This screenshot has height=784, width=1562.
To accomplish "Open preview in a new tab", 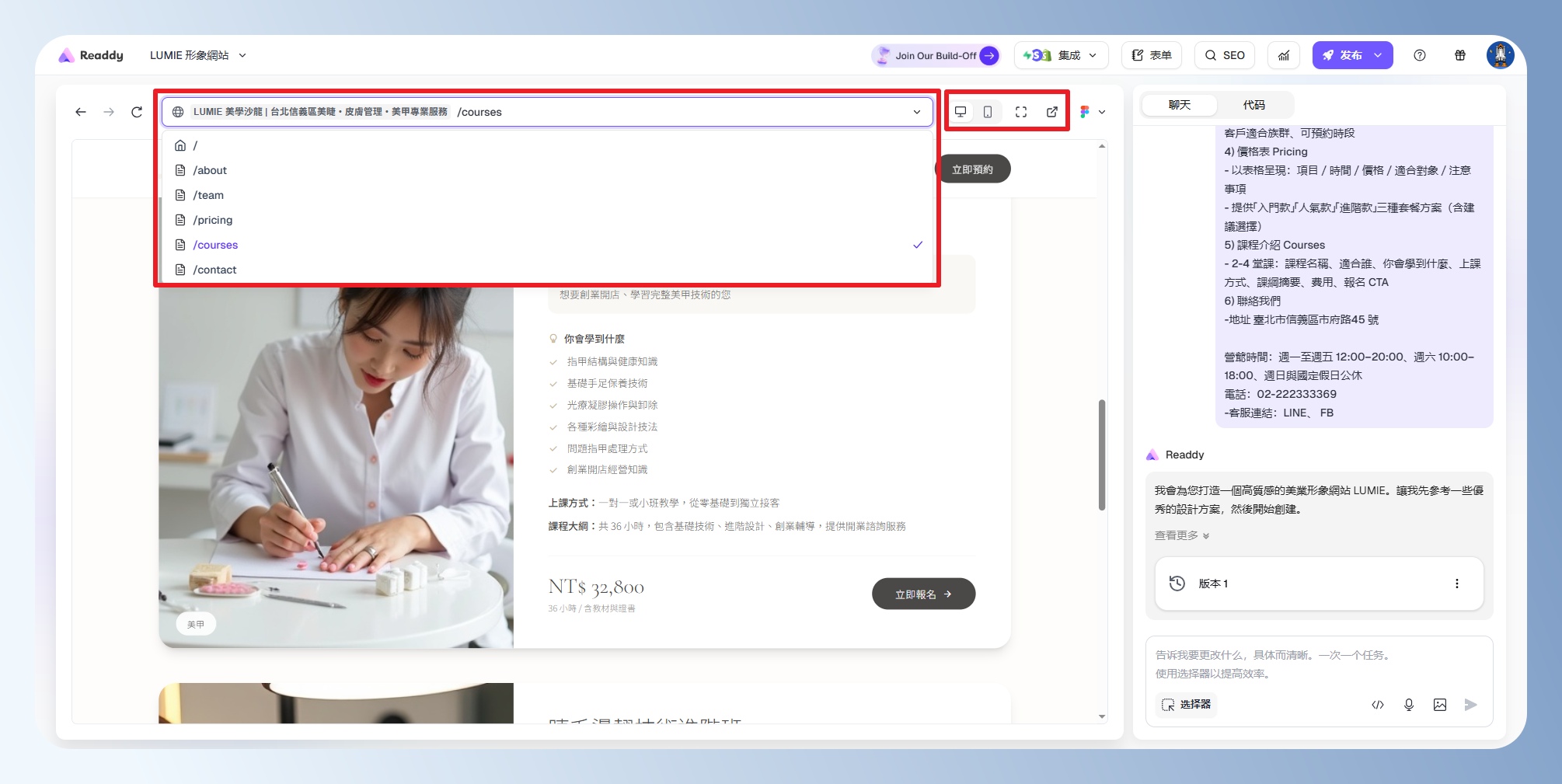I will coord(1051,112).
